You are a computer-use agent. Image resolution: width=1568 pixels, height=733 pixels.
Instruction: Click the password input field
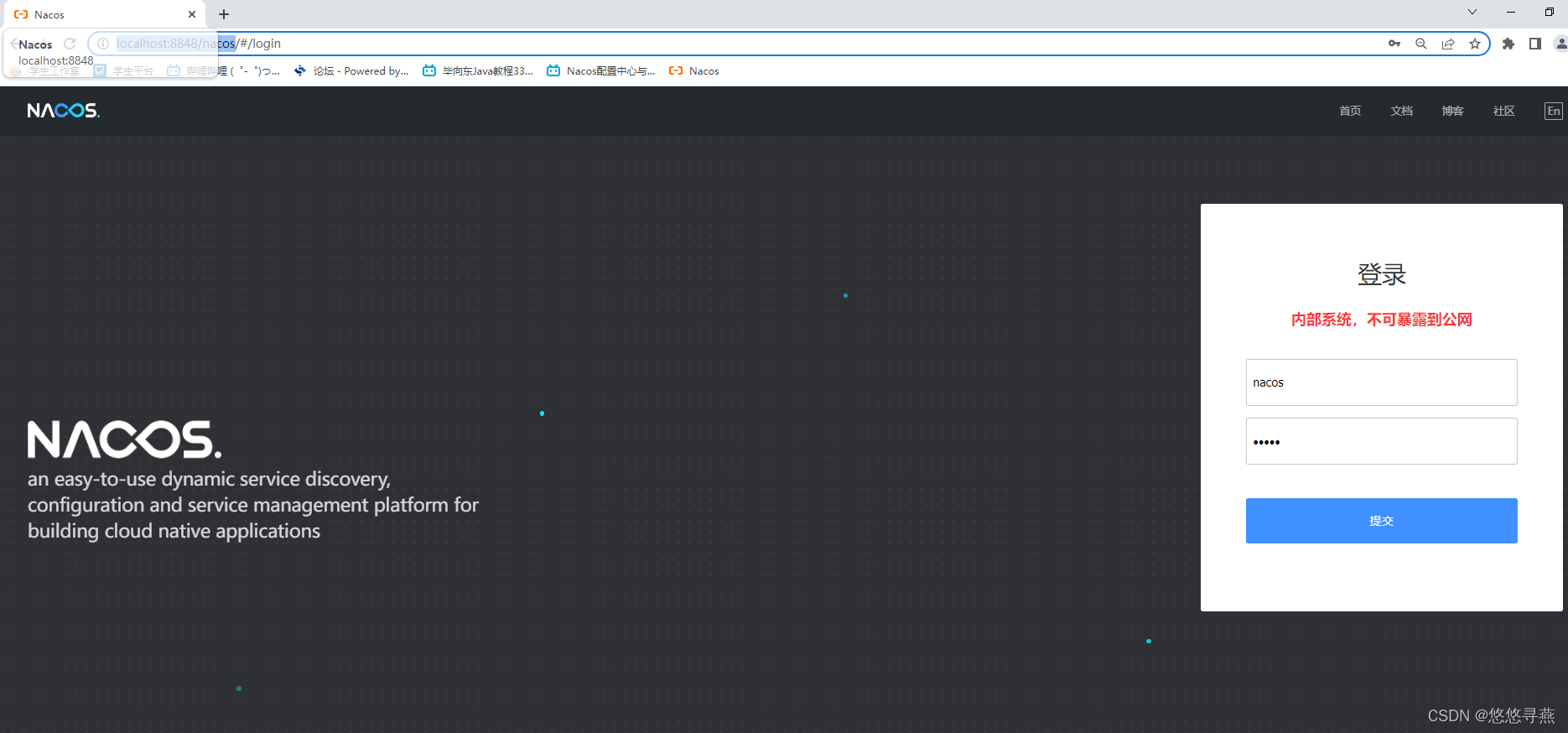click(1381, 441)
